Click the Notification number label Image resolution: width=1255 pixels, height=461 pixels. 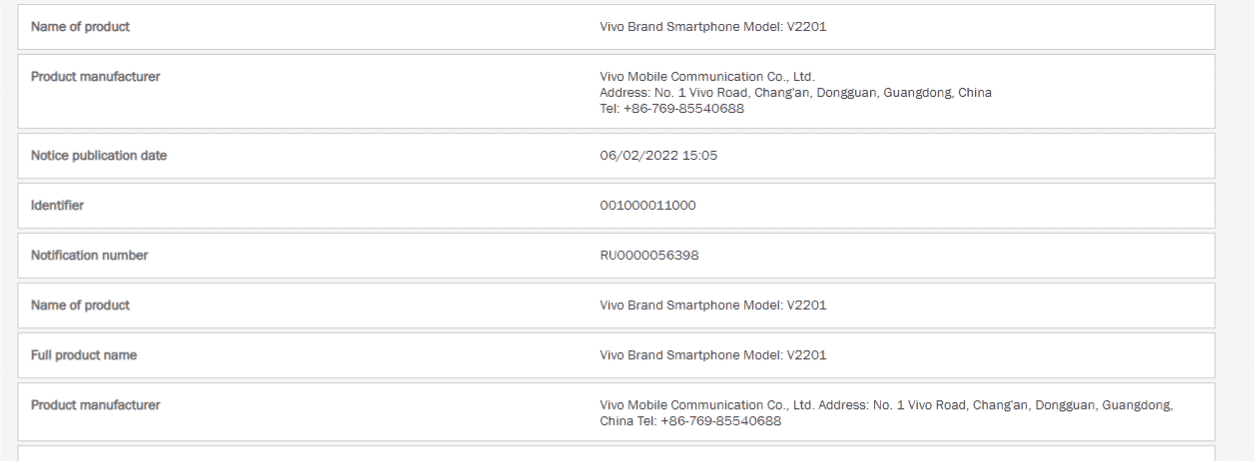coord(89,255)
